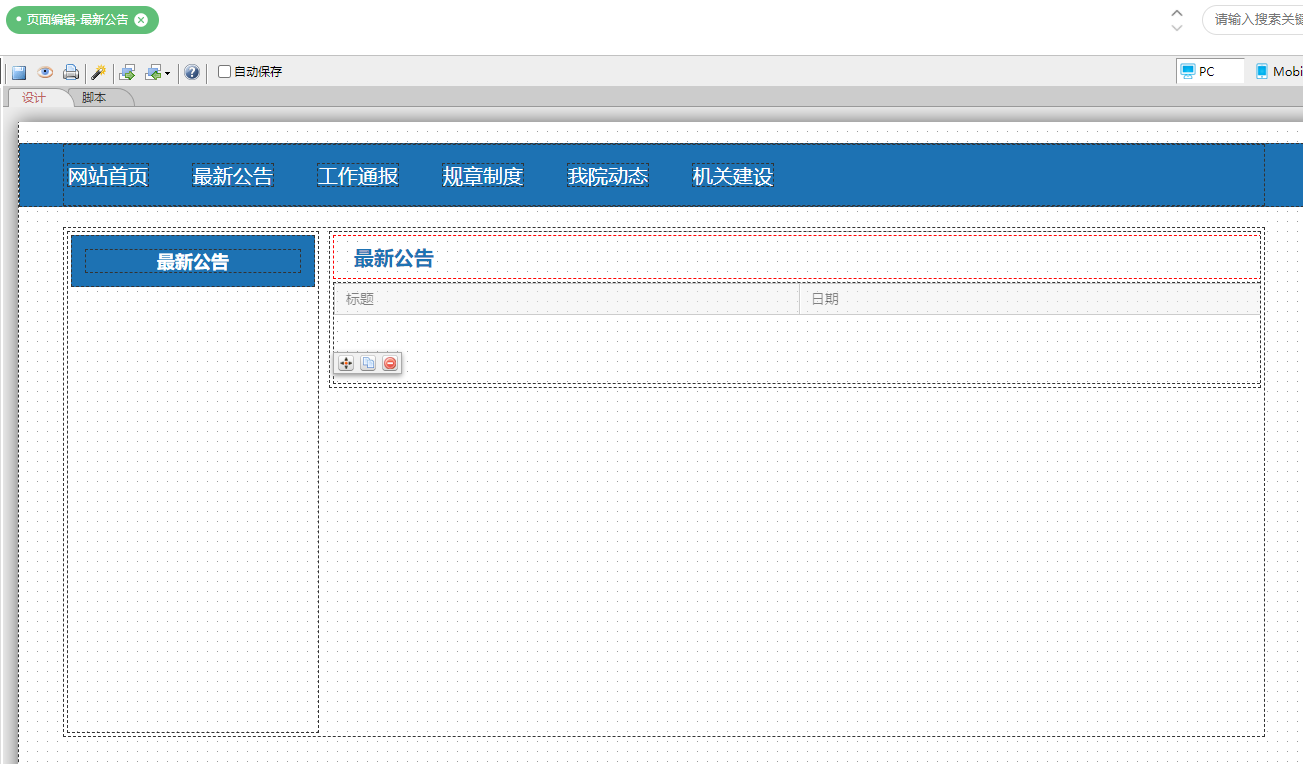The image size is (1303, 764).
Task: Click the up chevron near the search box
Action: coord(1177,13)
